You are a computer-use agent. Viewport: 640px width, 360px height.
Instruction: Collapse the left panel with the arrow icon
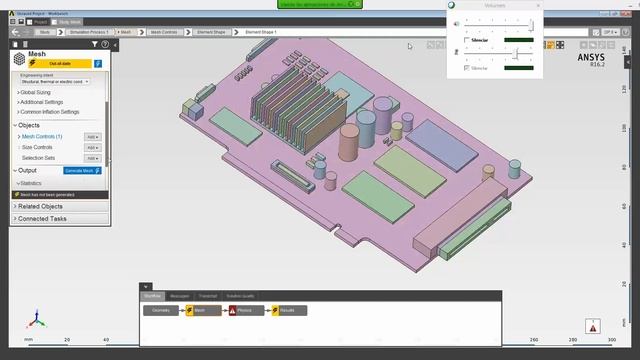115,45
